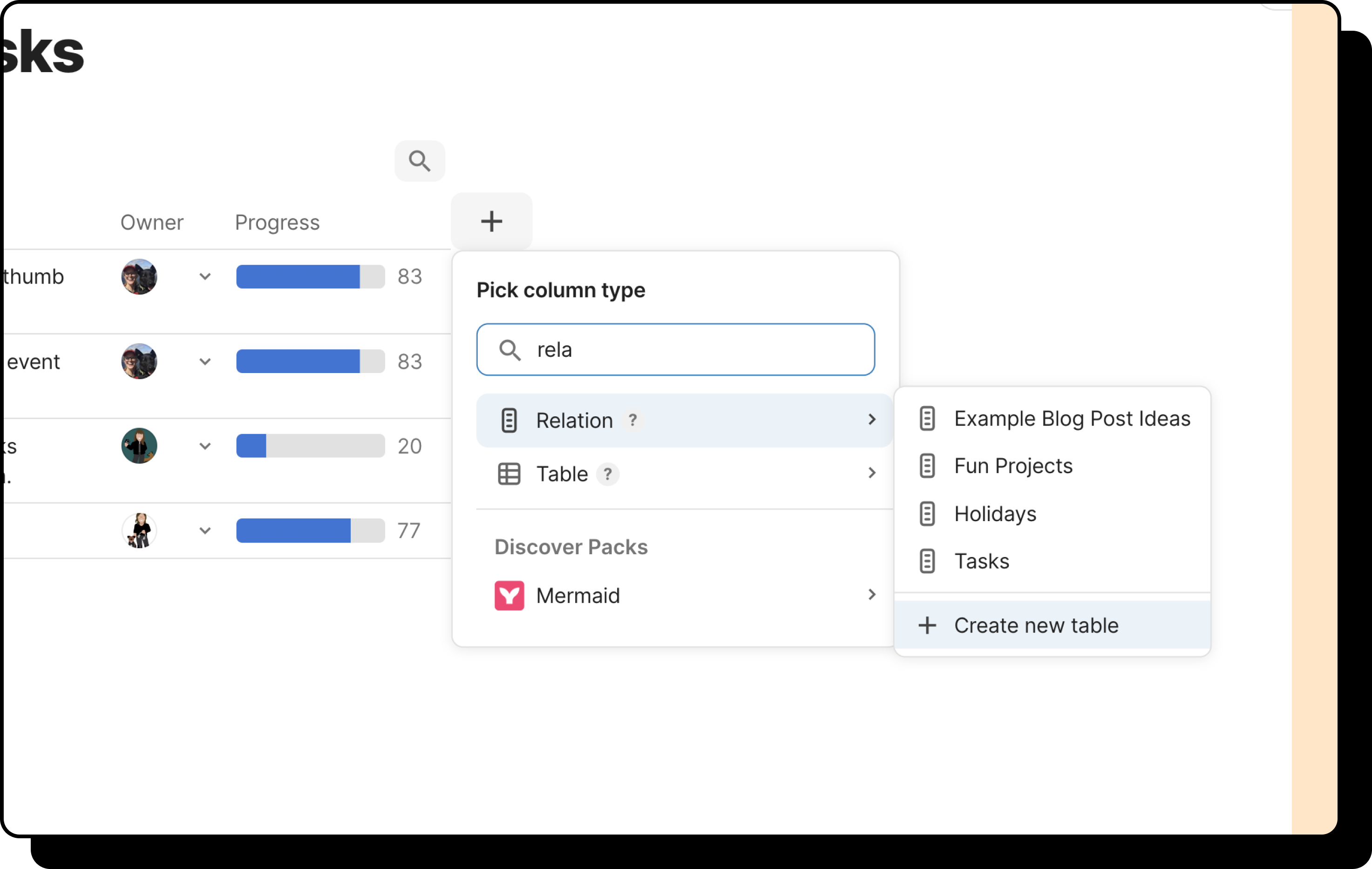This screenshot has height=869, width=1372.
Task: Click the Table help question mark
Action: 609,474
